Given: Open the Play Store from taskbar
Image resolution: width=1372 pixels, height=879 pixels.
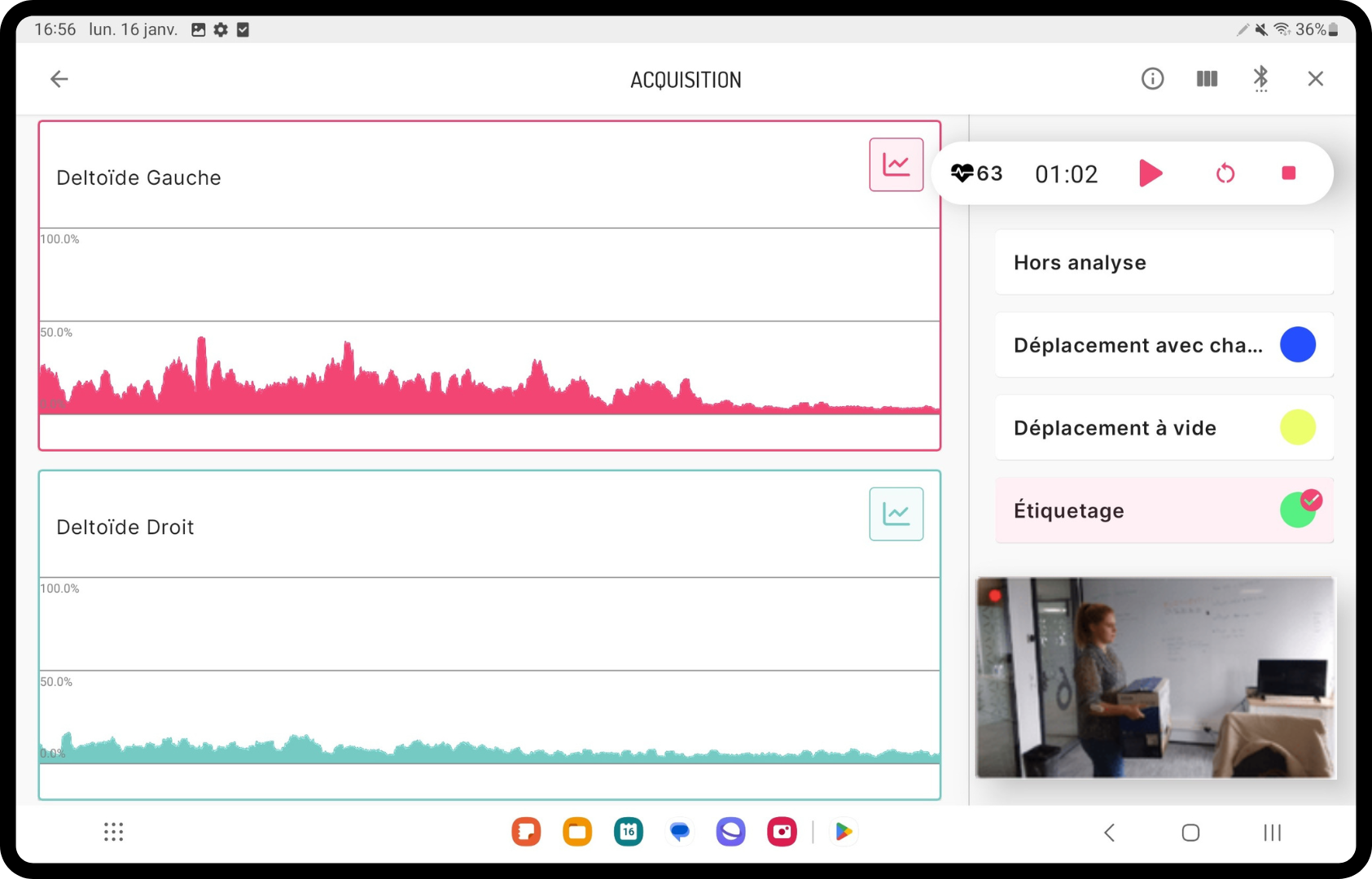Looking at the screenshot, I should [x=844, y=832].
